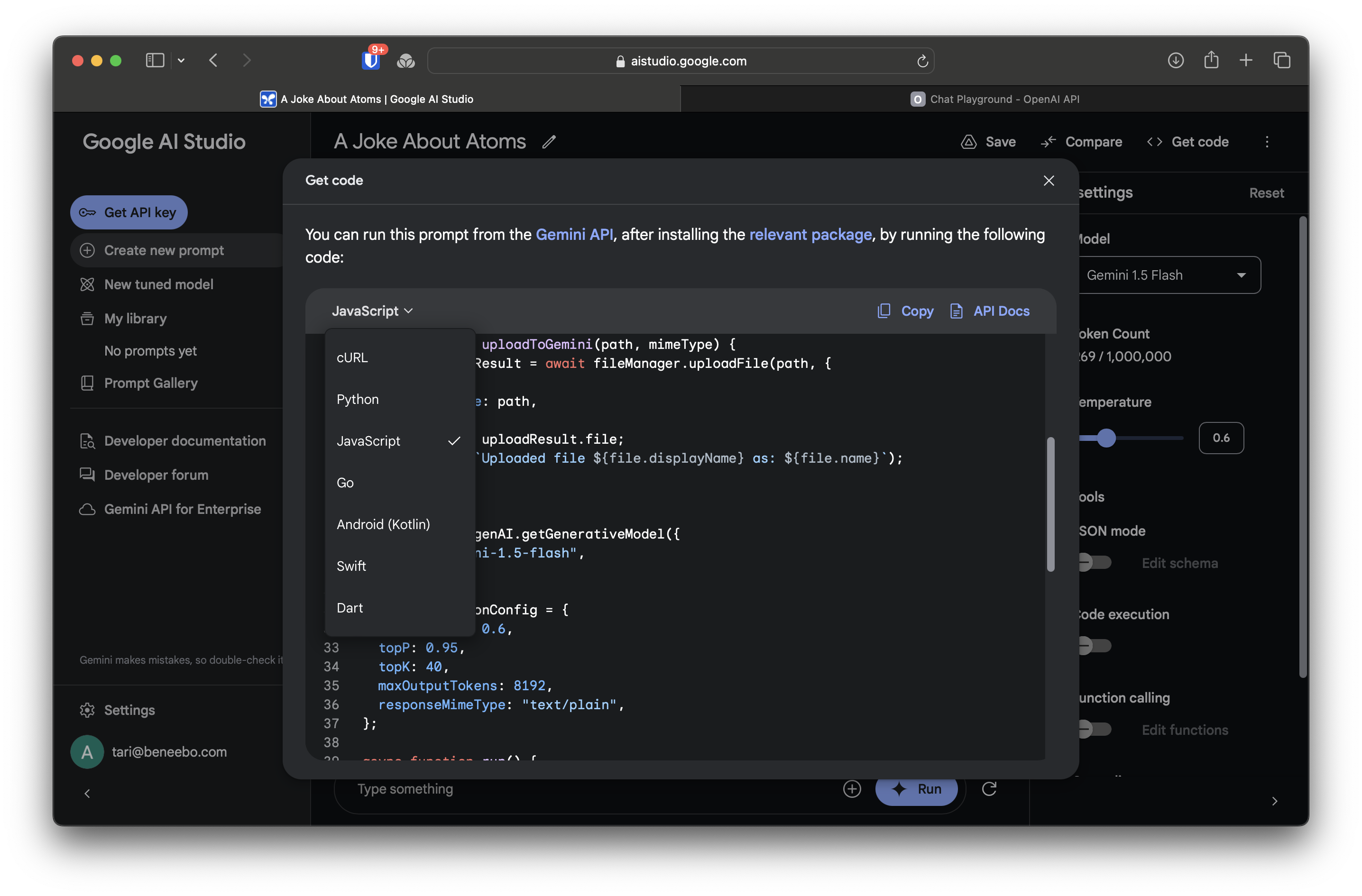The height and width of the screenshot is (896, 1362).
Task: Select Python from language menu
Action: pyautogui.click(x=400, y=399)
